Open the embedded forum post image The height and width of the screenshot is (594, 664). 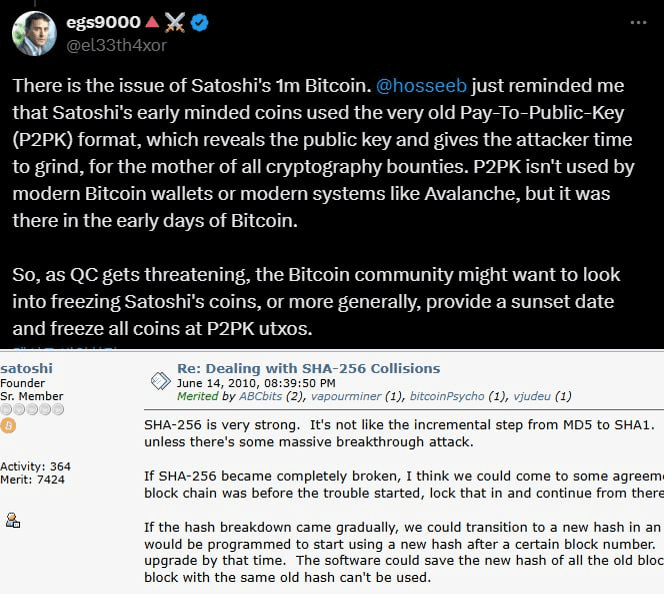click(332, 470)
